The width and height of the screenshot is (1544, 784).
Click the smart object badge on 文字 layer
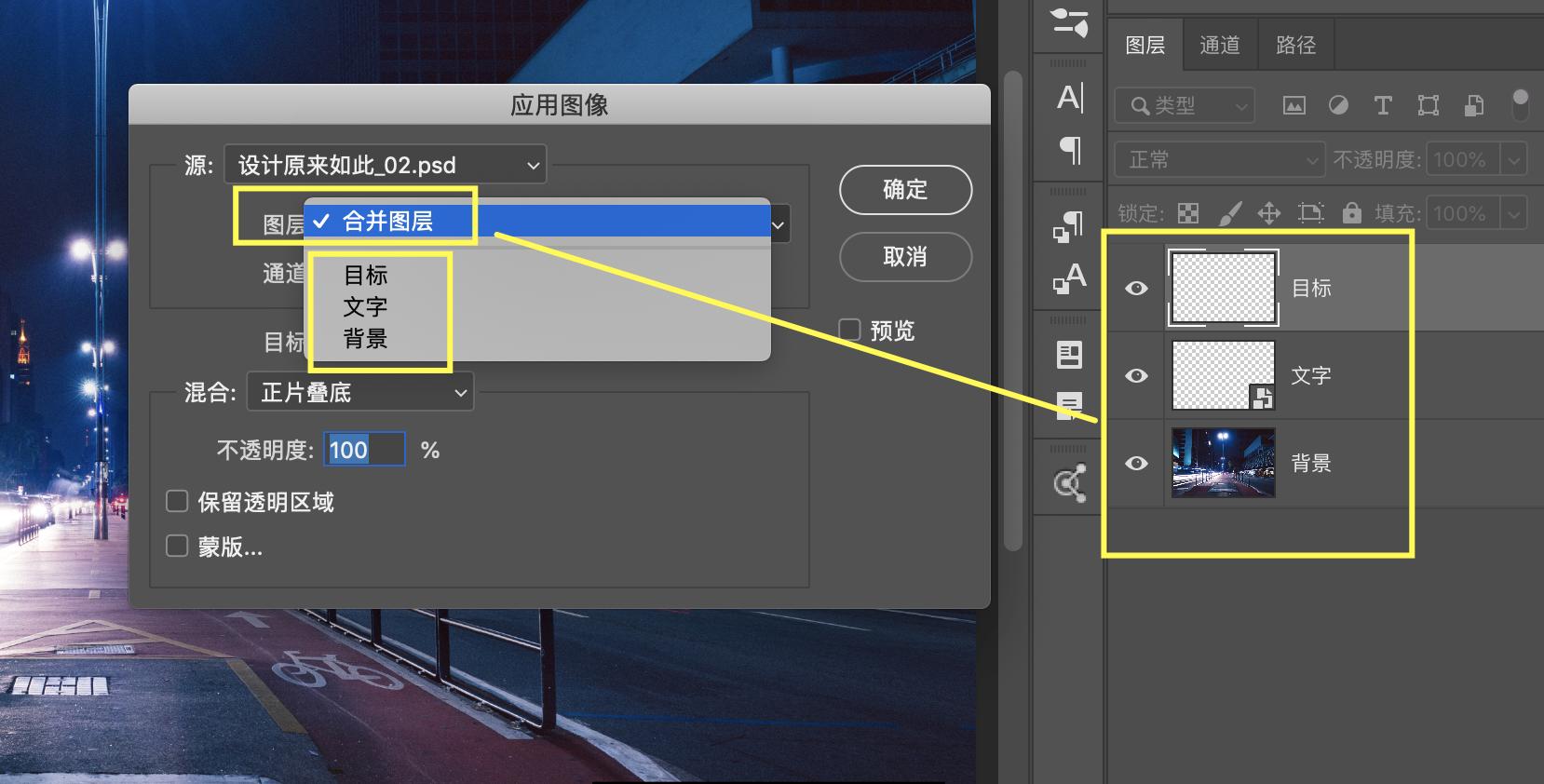(x=1261, y=398)
